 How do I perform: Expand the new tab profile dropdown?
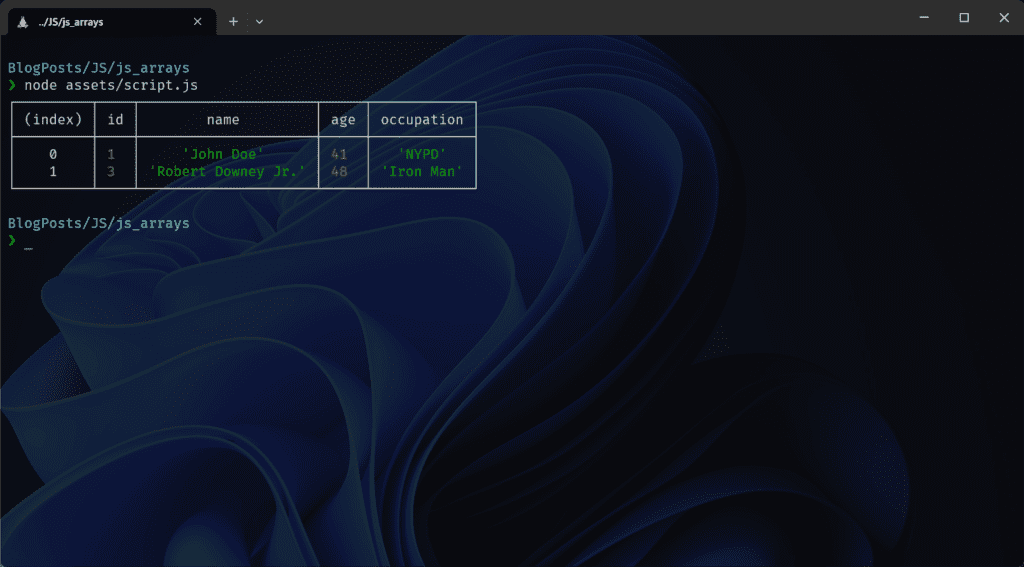coord(259,22)
